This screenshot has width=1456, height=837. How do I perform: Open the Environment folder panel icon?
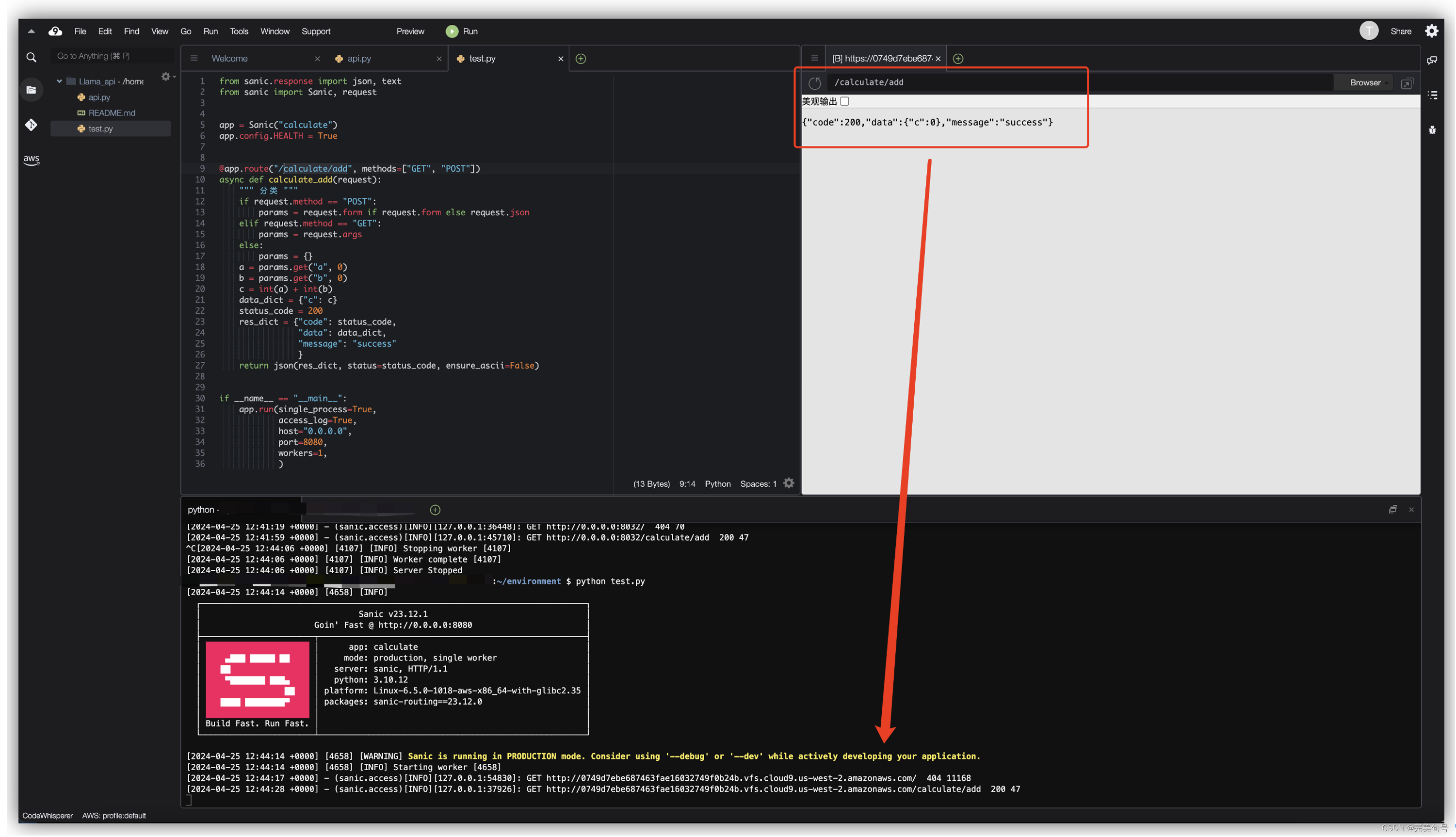click(x=31, y=90)
